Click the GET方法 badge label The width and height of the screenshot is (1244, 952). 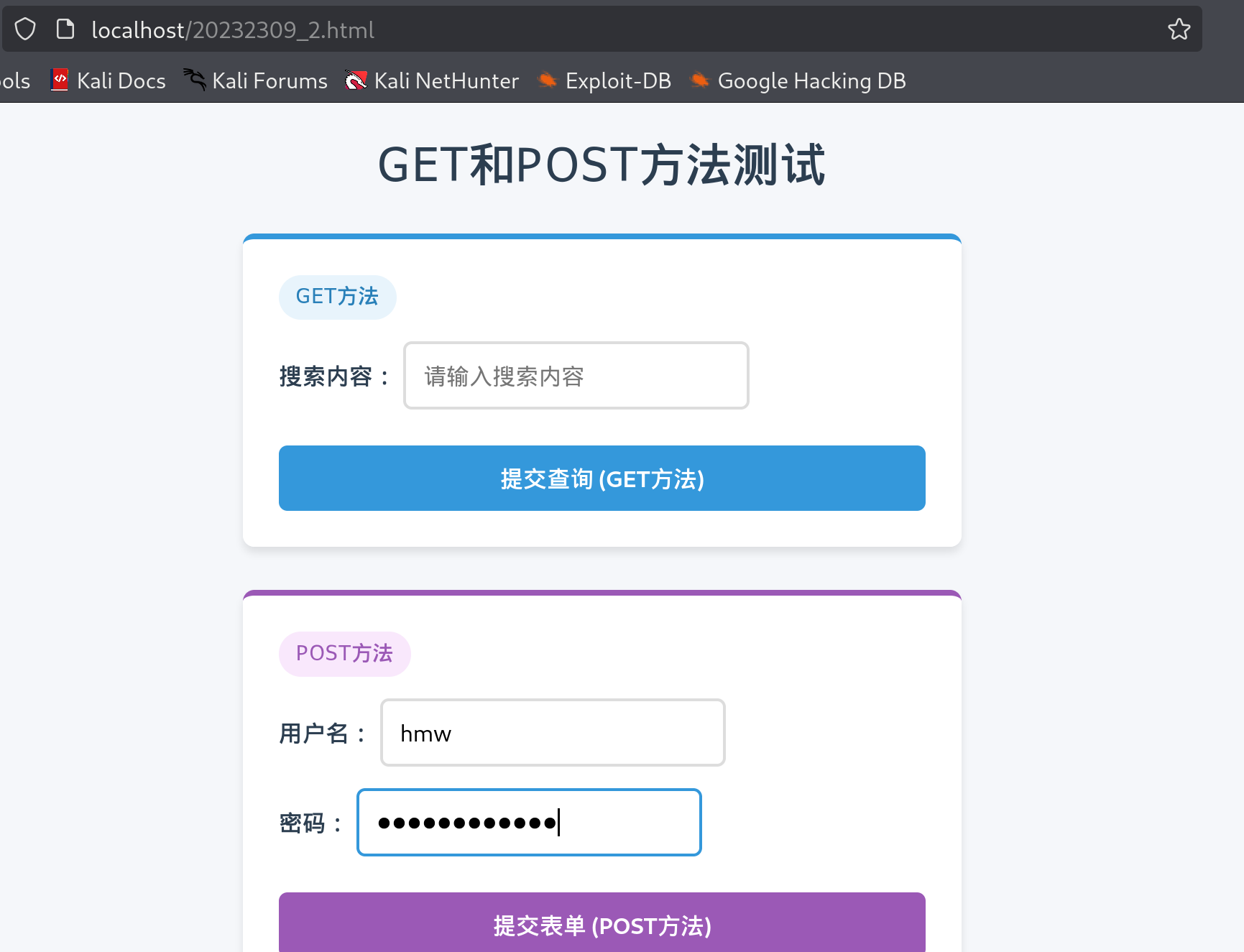click(x=338, y=297)
